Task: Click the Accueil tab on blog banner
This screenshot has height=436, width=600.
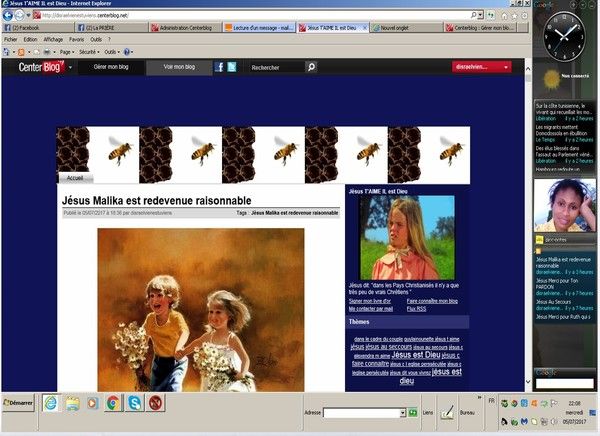Action: coord(75,178)
